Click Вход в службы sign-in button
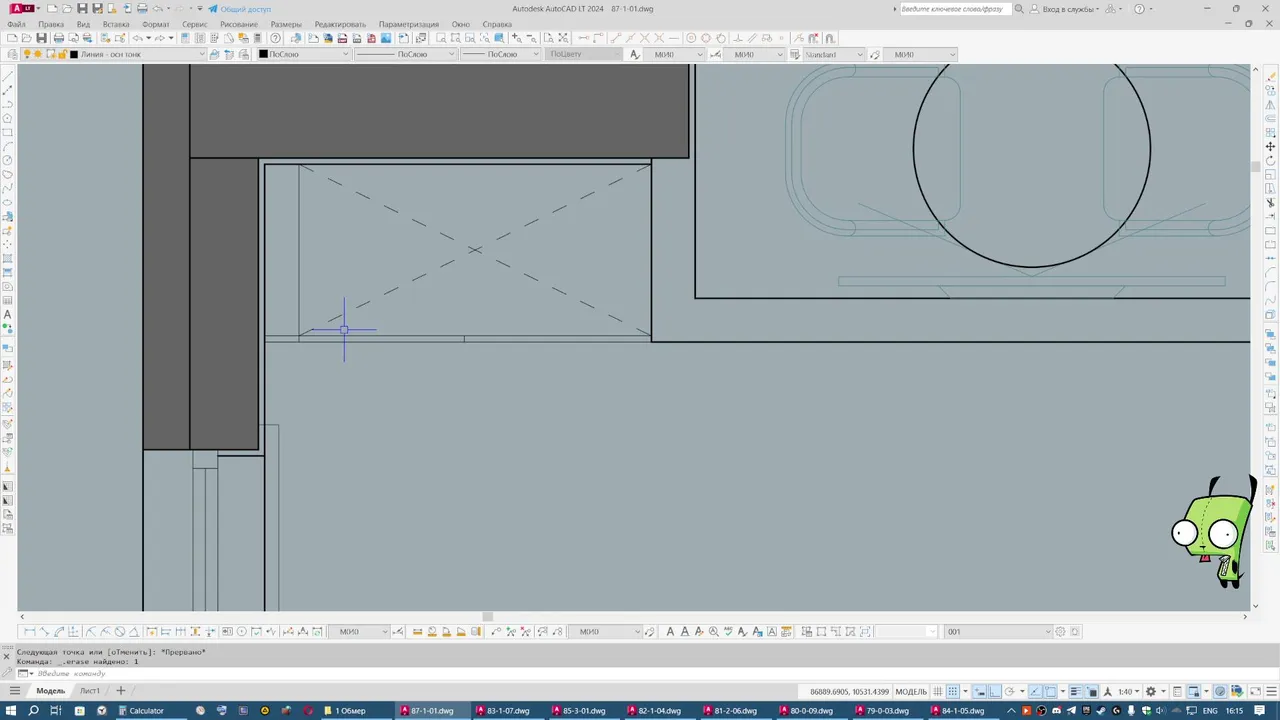The image size is (1280, 720). [x=1065, y=9]
